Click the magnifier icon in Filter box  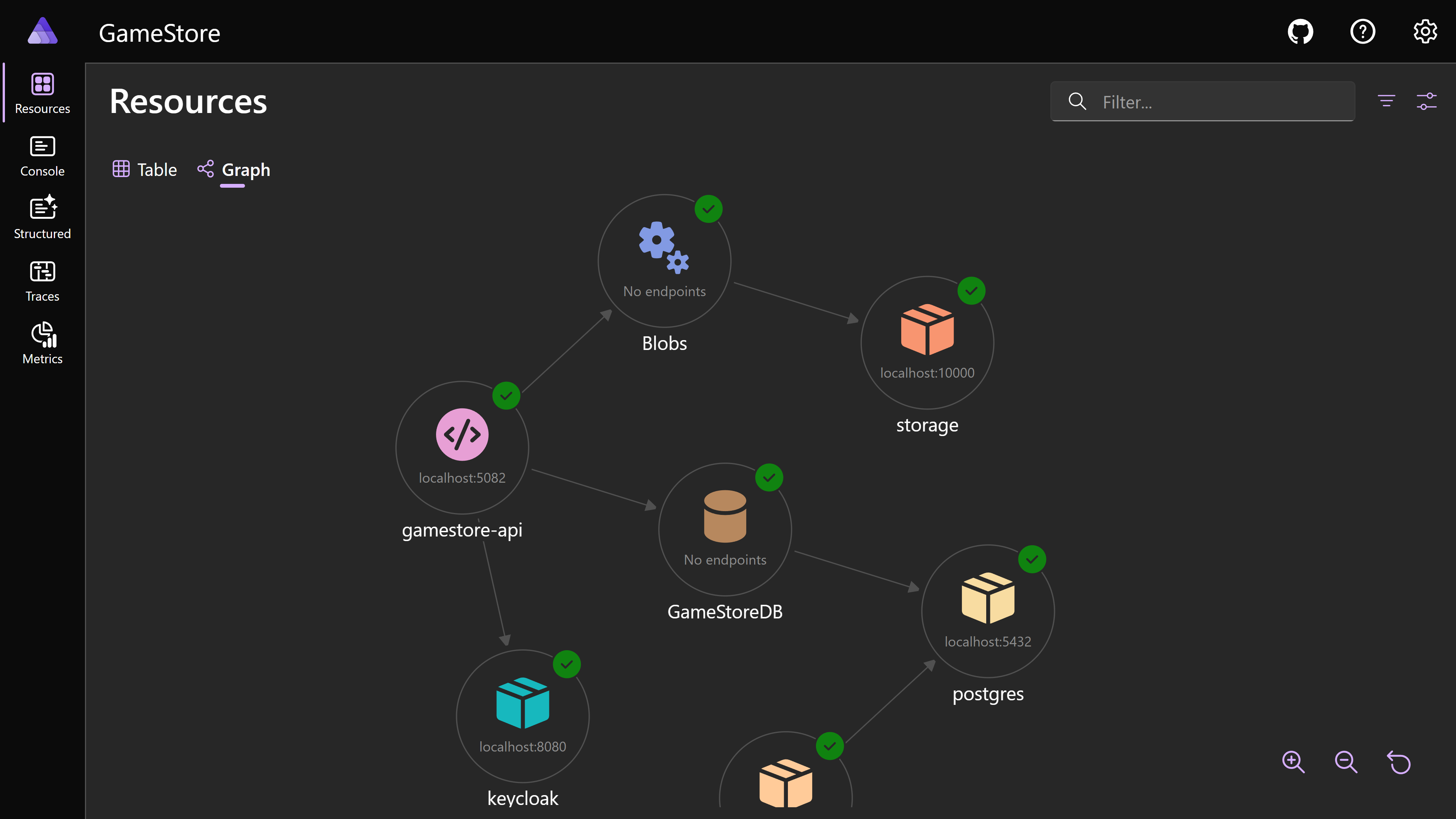tap(1077, 102)
